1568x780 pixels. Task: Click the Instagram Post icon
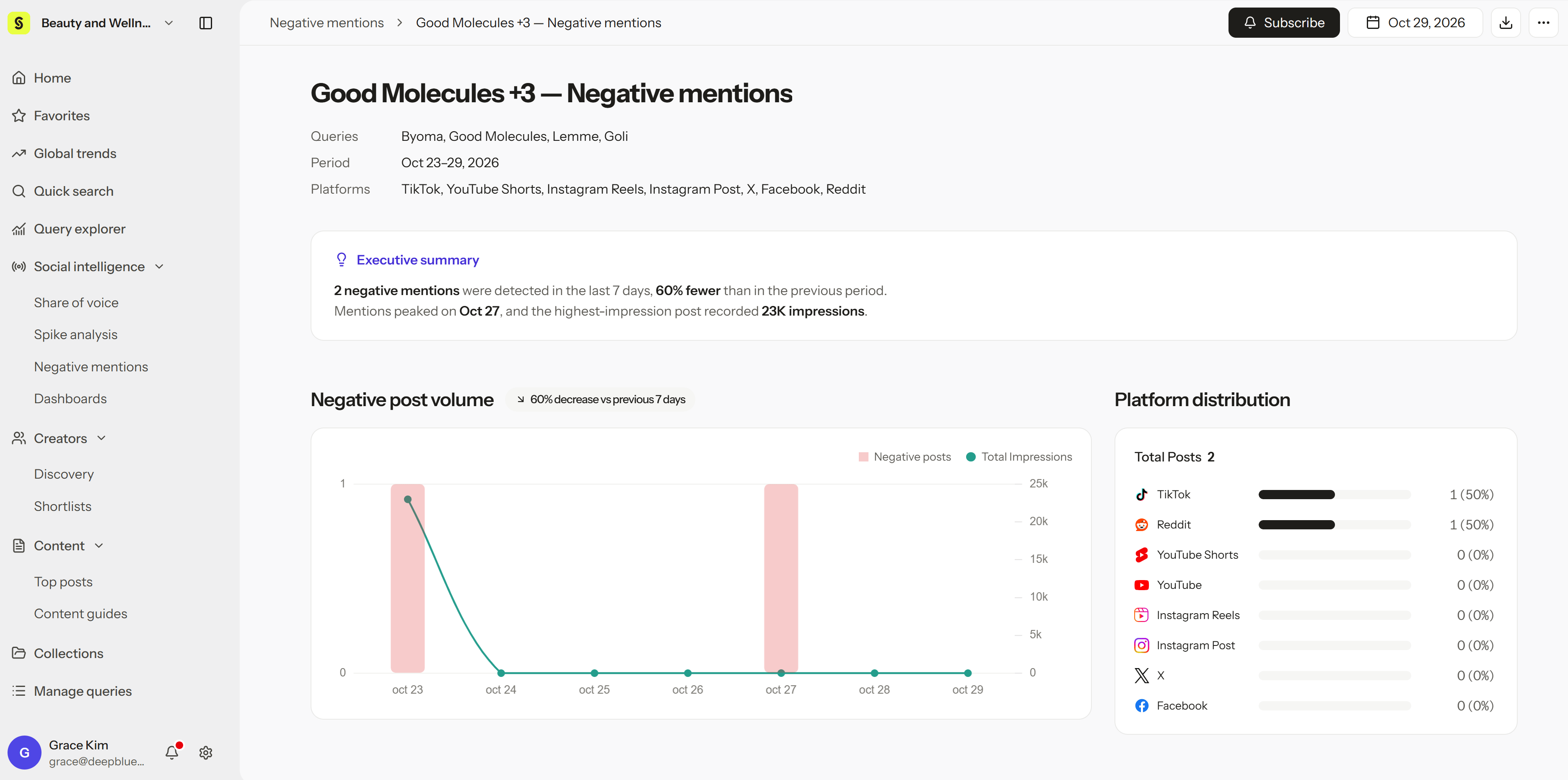pyautogui.click(x=1141, y=645)
